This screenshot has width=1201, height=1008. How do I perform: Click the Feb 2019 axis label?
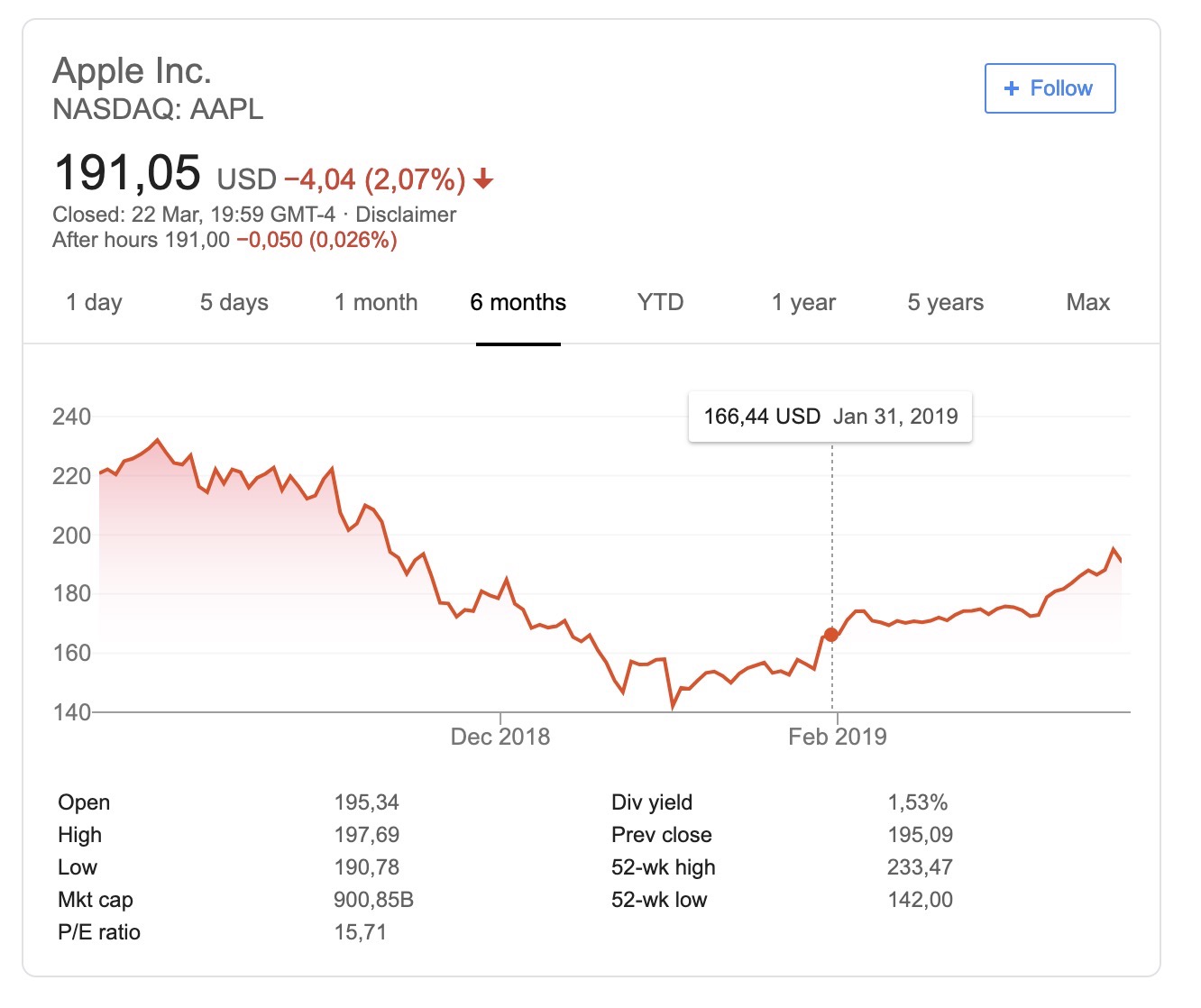click(838, 738)
